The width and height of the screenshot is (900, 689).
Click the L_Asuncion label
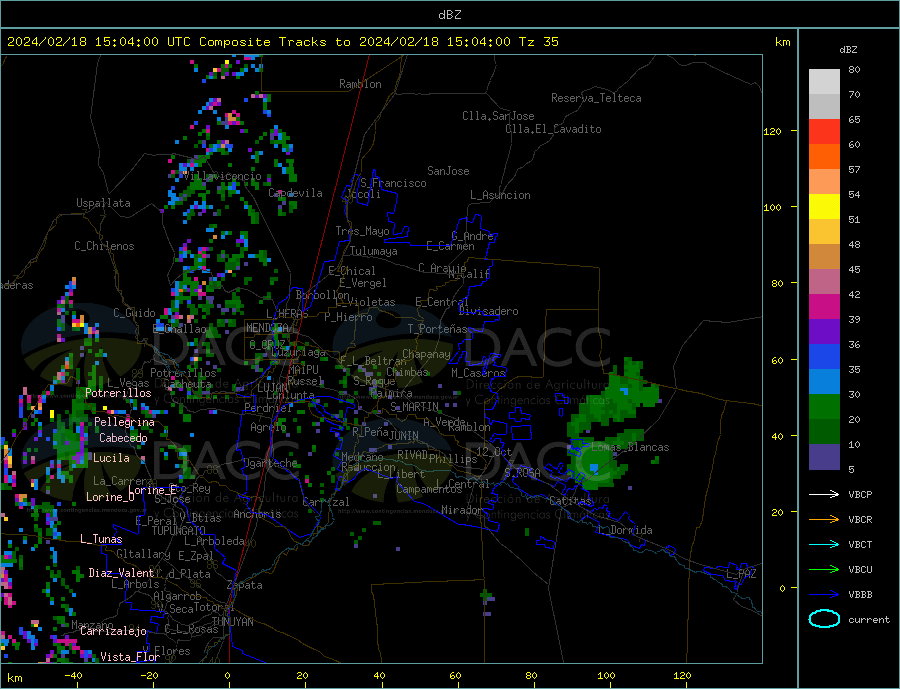tap(500, 195)
